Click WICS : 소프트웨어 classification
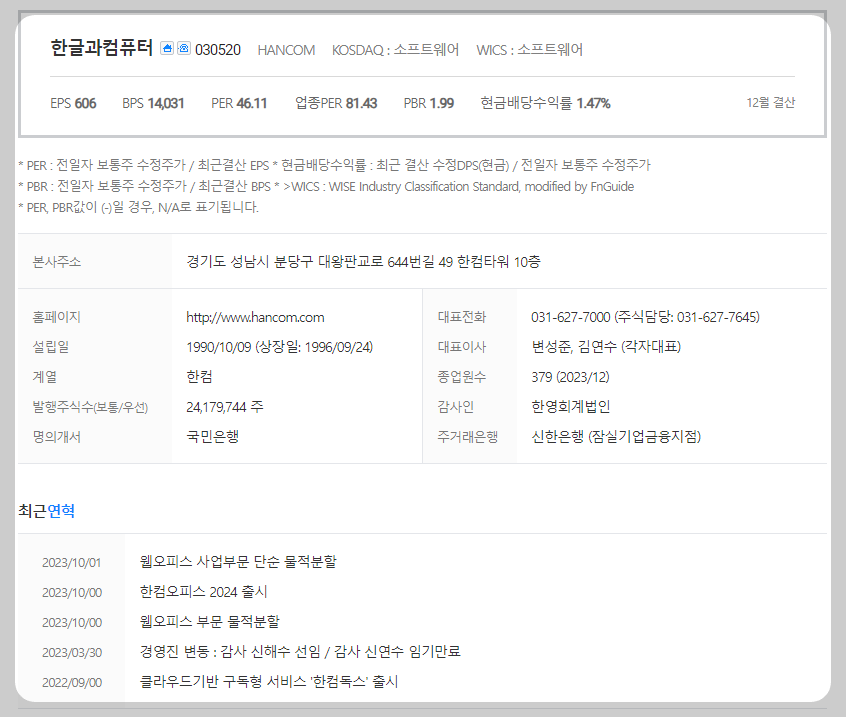The height and width of the screenshot is (717, 846). pos(529,50)
